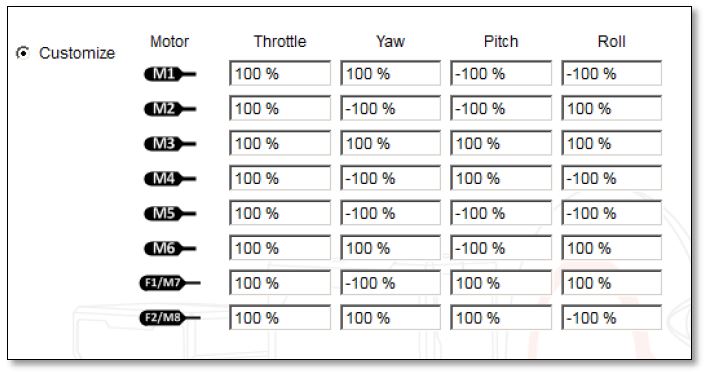Edit M4 Roll value field
Screen dimensions: 712x372
612,178
